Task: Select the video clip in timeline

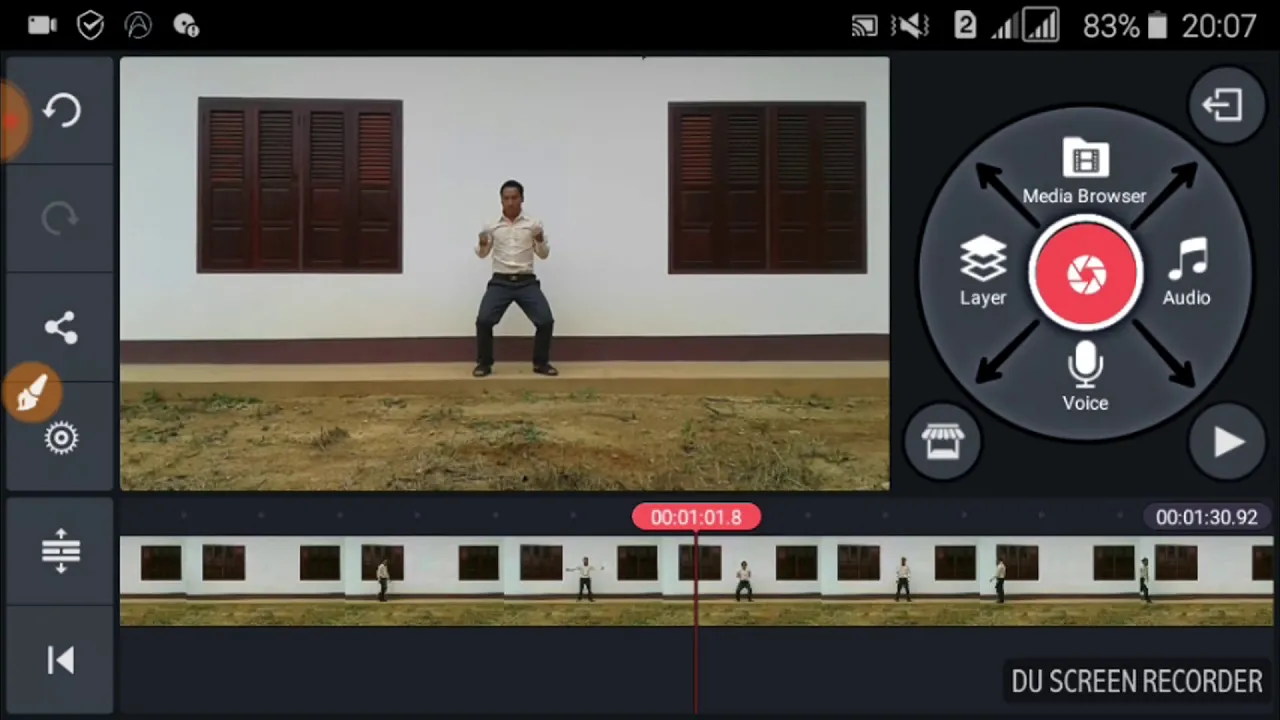Action: (696, 581)
